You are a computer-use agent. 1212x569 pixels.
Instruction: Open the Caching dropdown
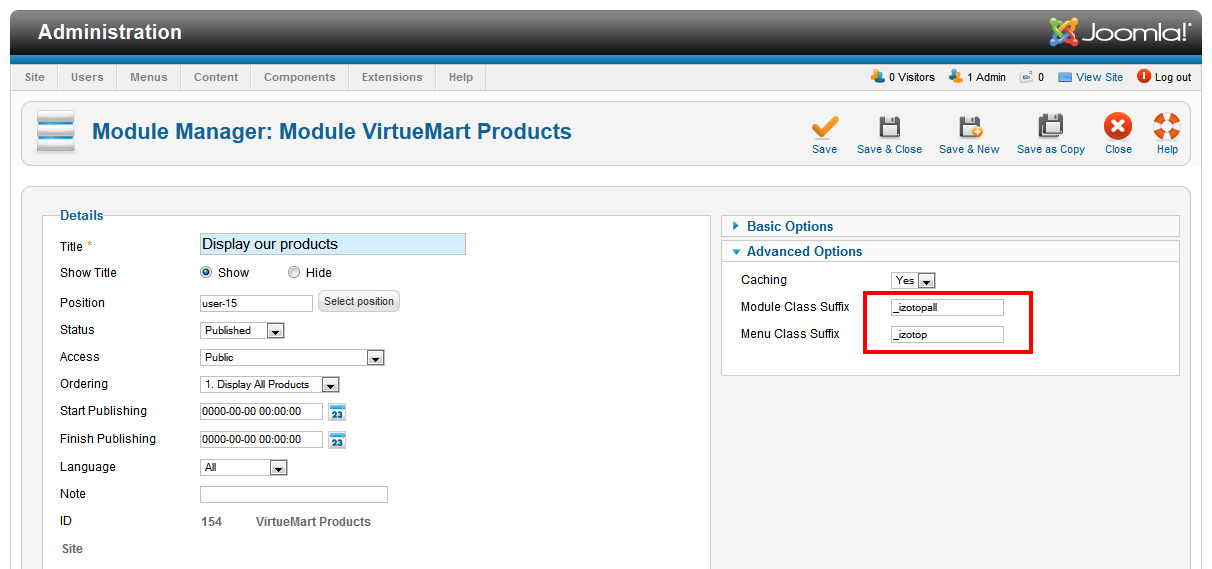tap(913, 281)
